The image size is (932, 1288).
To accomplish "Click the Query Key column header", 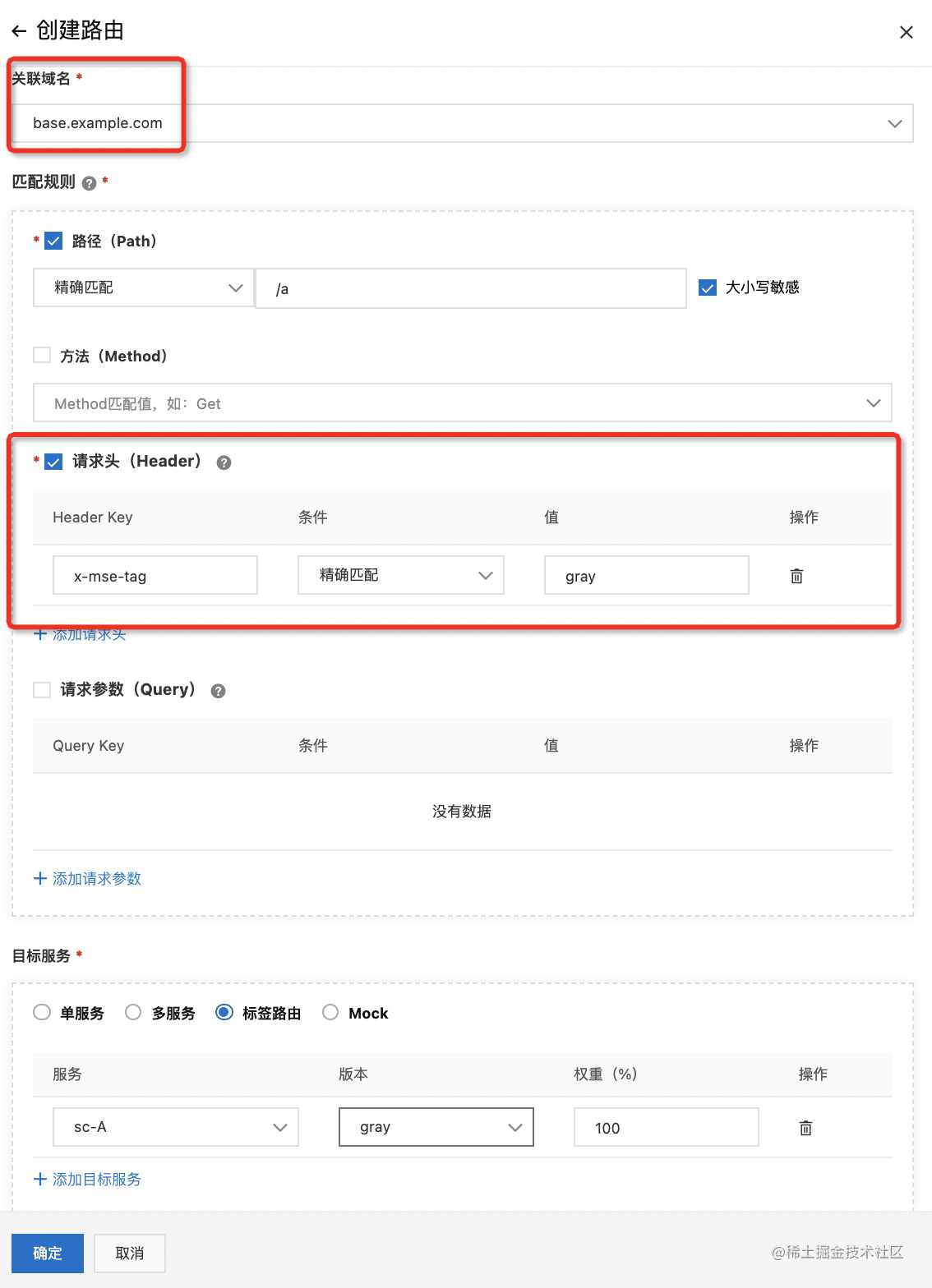I will pos(89,746).
